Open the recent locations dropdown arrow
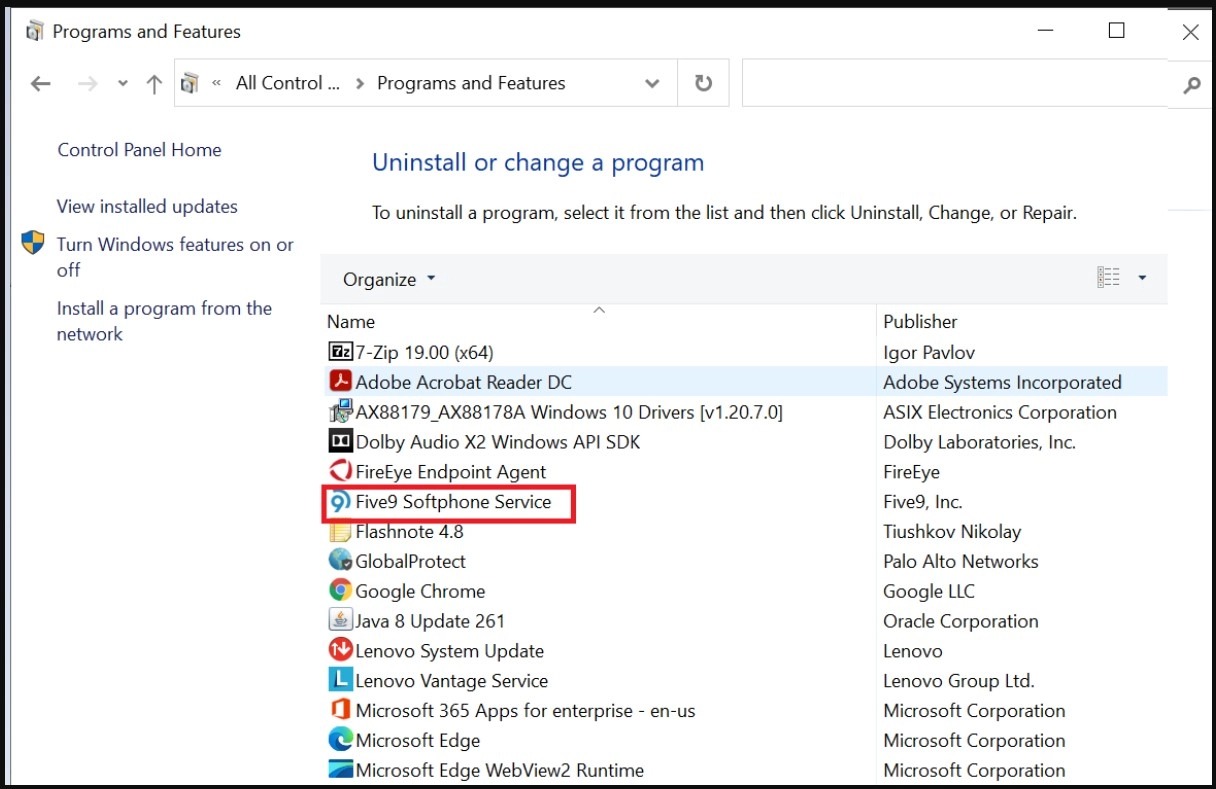This screenshot has height=789, width=1216. [x=123, y=84]
